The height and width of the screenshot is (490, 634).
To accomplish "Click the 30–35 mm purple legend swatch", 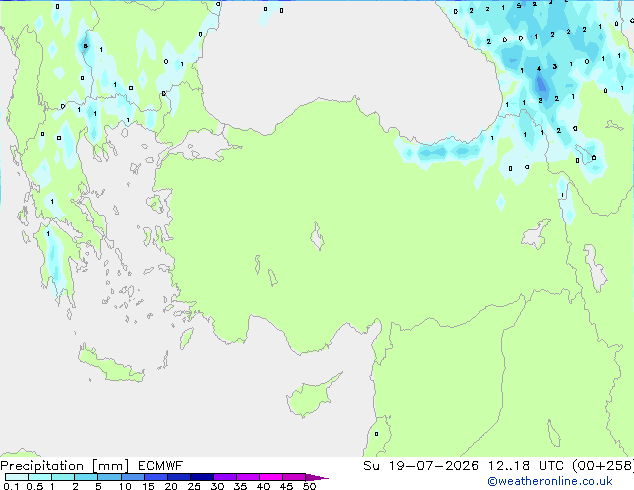I will click(x=224, y=477).
